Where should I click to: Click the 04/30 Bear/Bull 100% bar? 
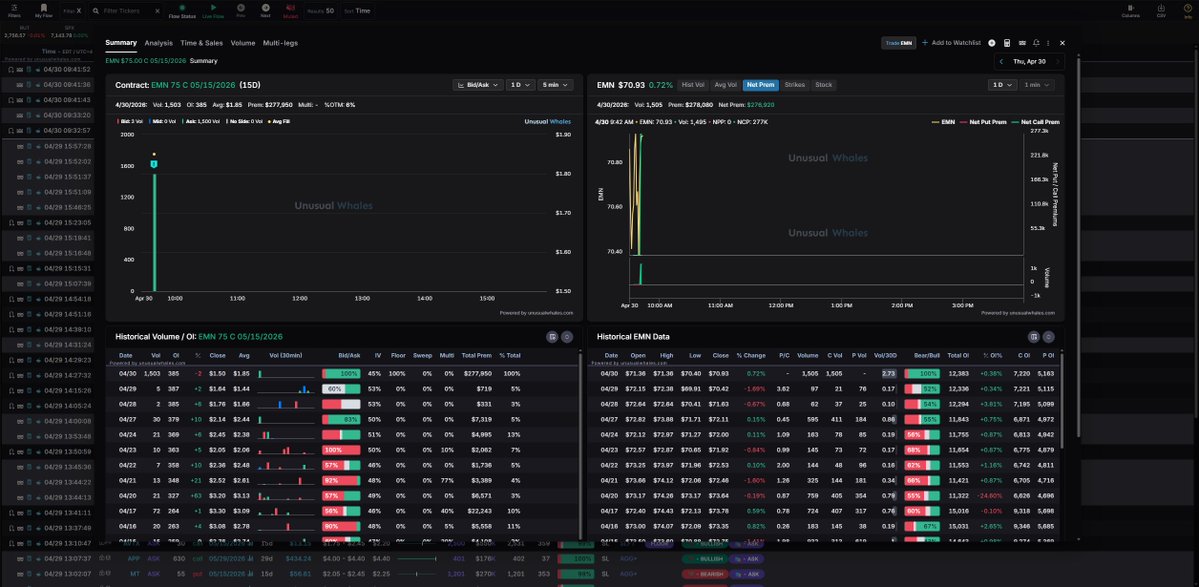pyautogui.click(x=921, y=374)
